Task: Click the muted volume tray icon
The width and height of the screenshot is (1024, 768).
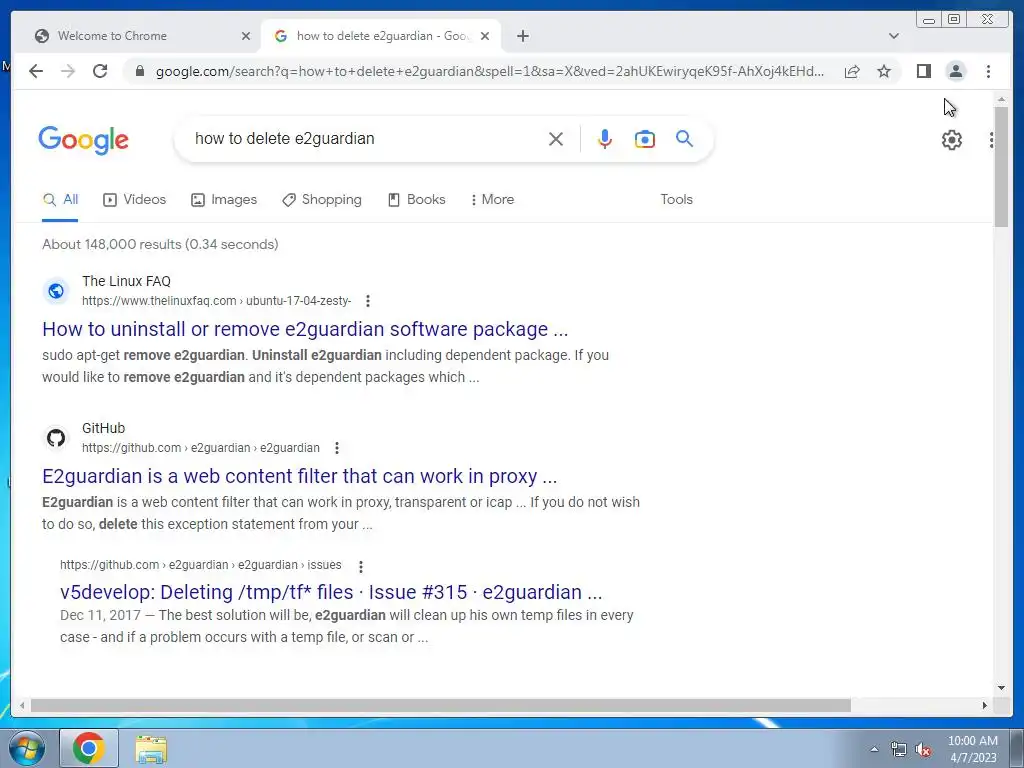Action: 923,750
